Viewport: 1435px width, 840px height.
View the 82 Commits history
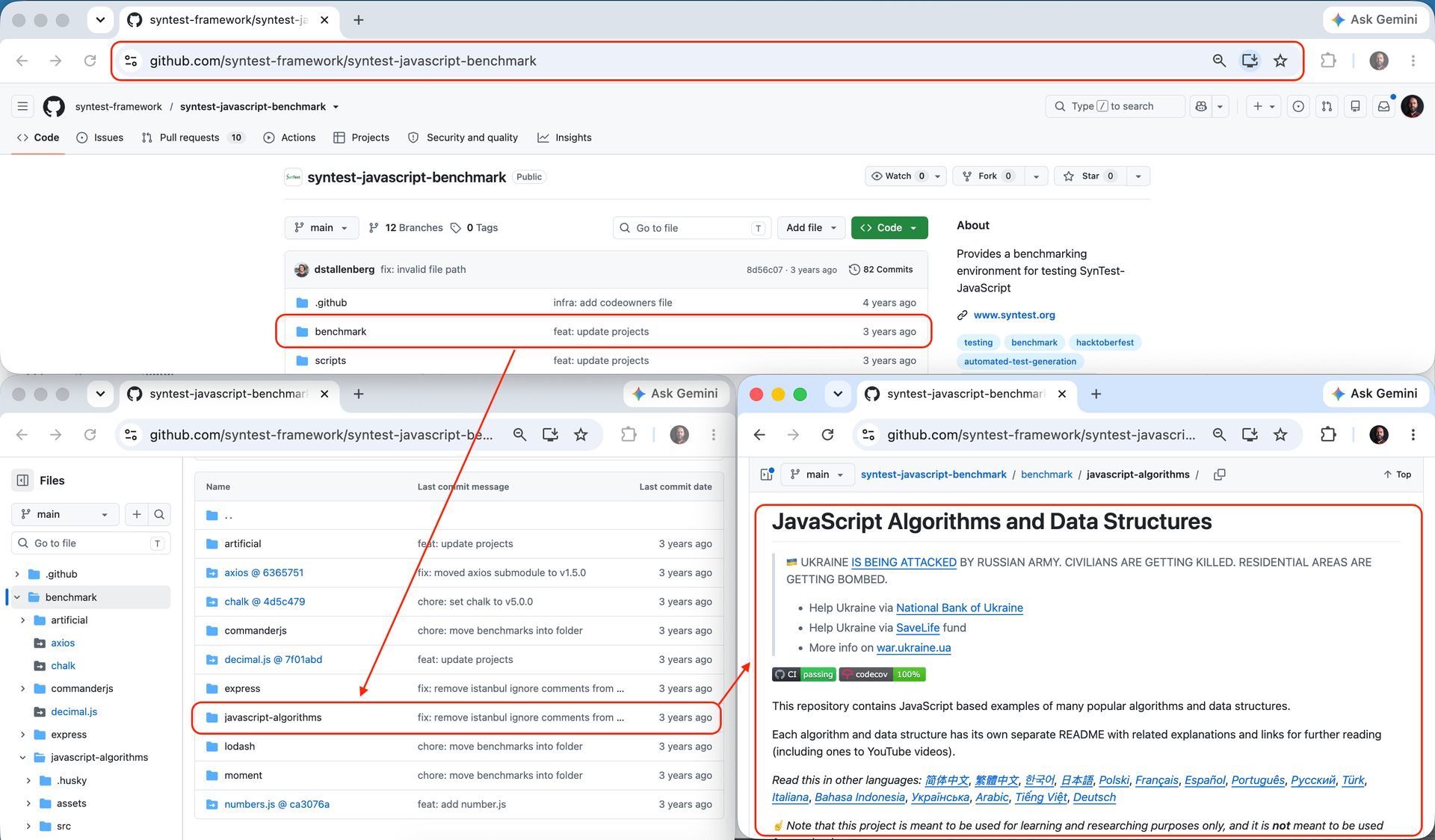tap(880, 270)
